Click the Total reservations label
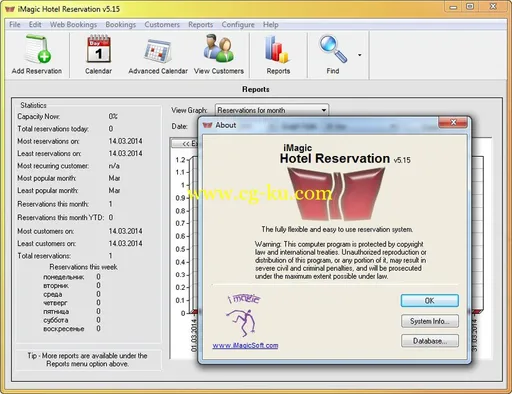 coord(44,256)
